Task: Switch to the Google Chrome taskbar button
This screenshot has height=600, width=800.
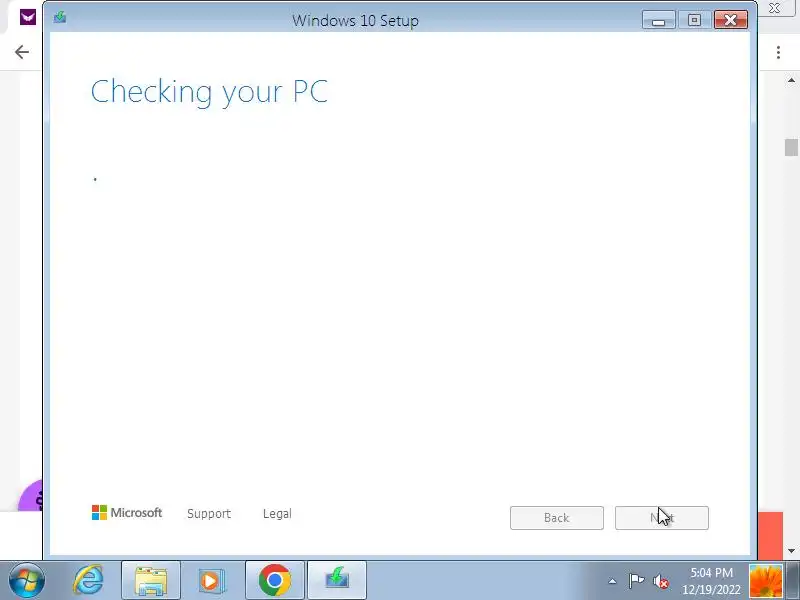Action: (x=274, y=580)
